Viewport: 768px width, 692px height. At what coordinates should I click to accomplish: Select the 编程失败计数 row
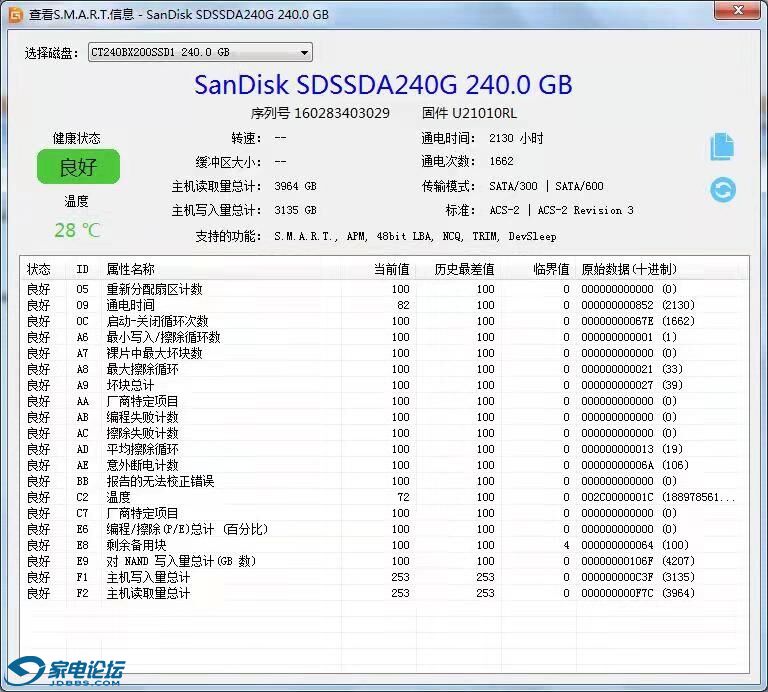(384, 417)
